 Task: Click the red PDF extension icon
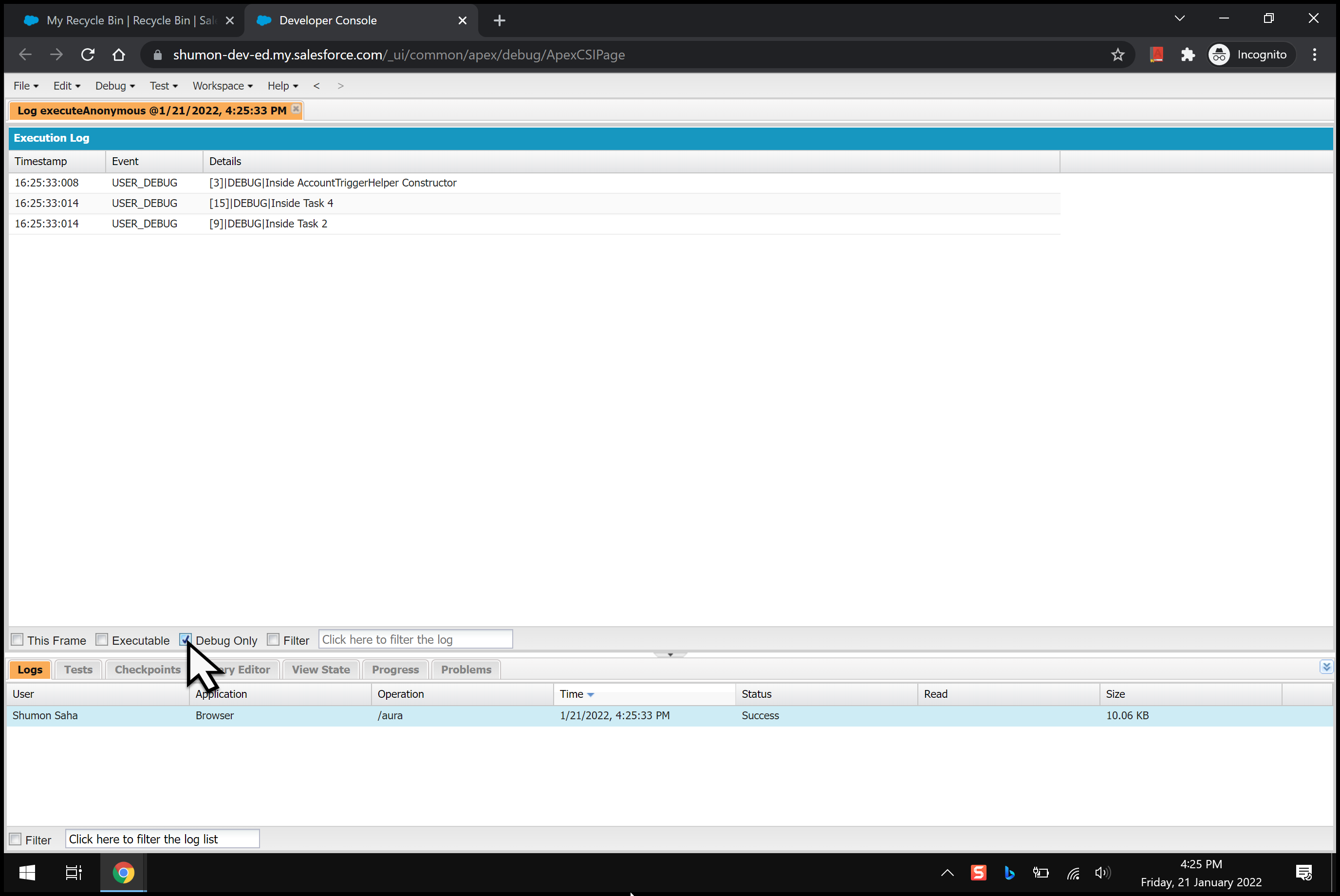1156,55
